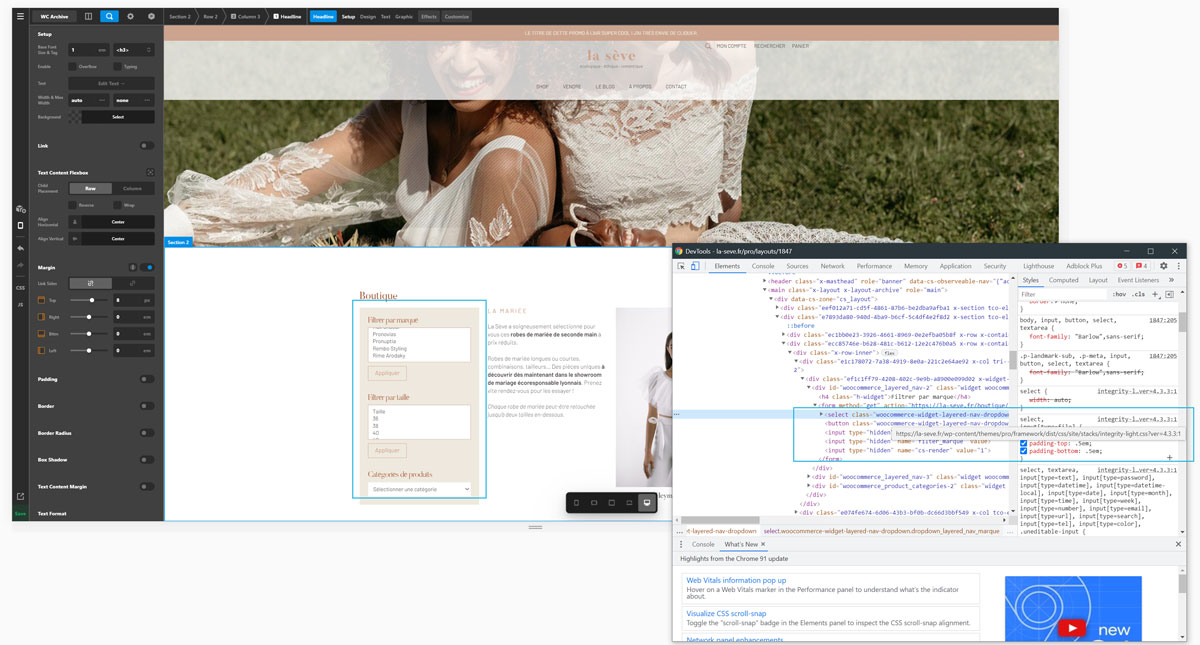Toggle the Link switch
The image size is (1200, 645).
click(x=147, y=145)
